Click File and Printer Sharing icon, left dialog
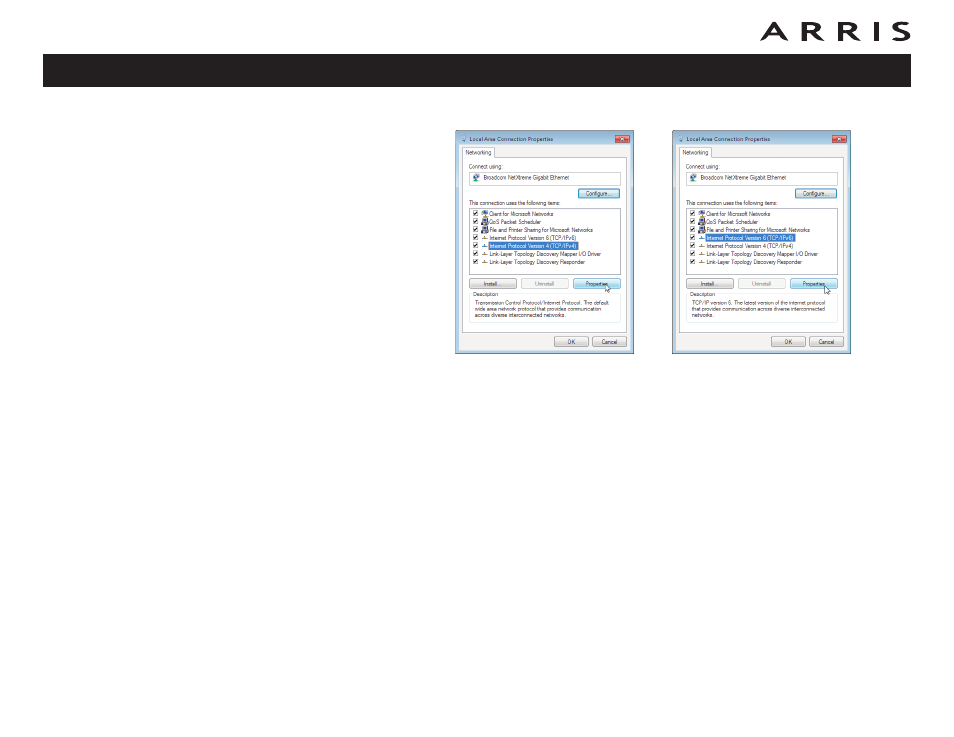954x737 pixels. (x=484, y=230)
